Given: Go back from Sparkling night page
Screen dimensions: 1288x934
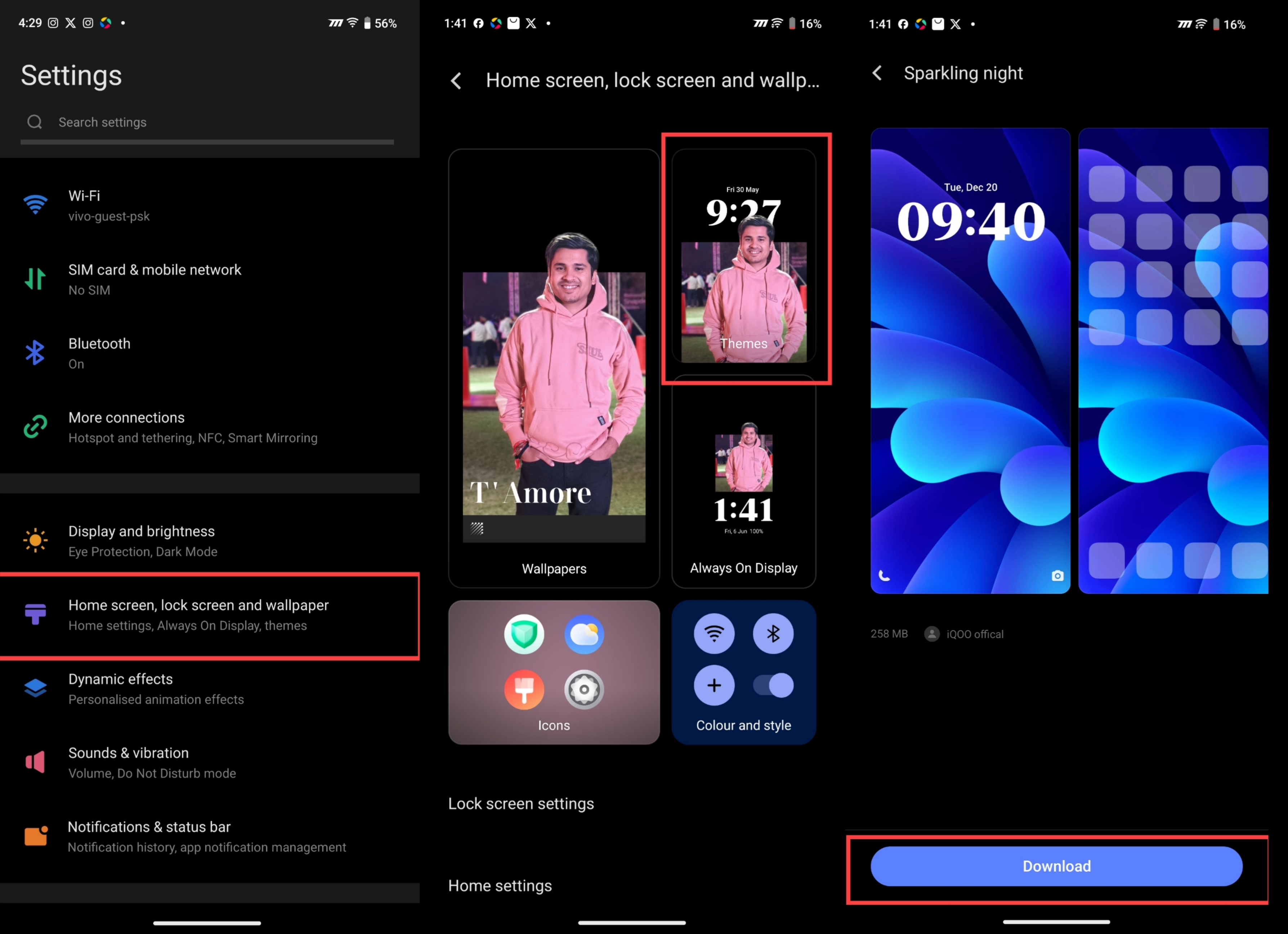Looking at the screenshot, I should (877, 73).
